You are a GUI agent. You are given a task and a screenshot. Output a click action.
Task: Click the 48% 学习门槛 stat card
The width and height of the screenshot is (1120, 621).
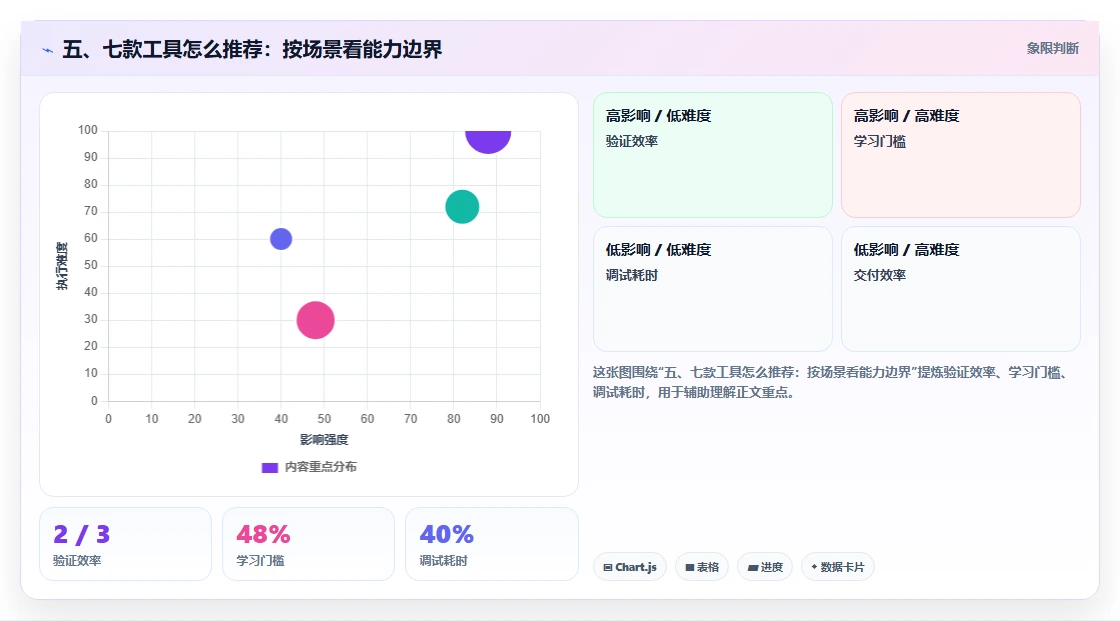(x=309, y=544)
